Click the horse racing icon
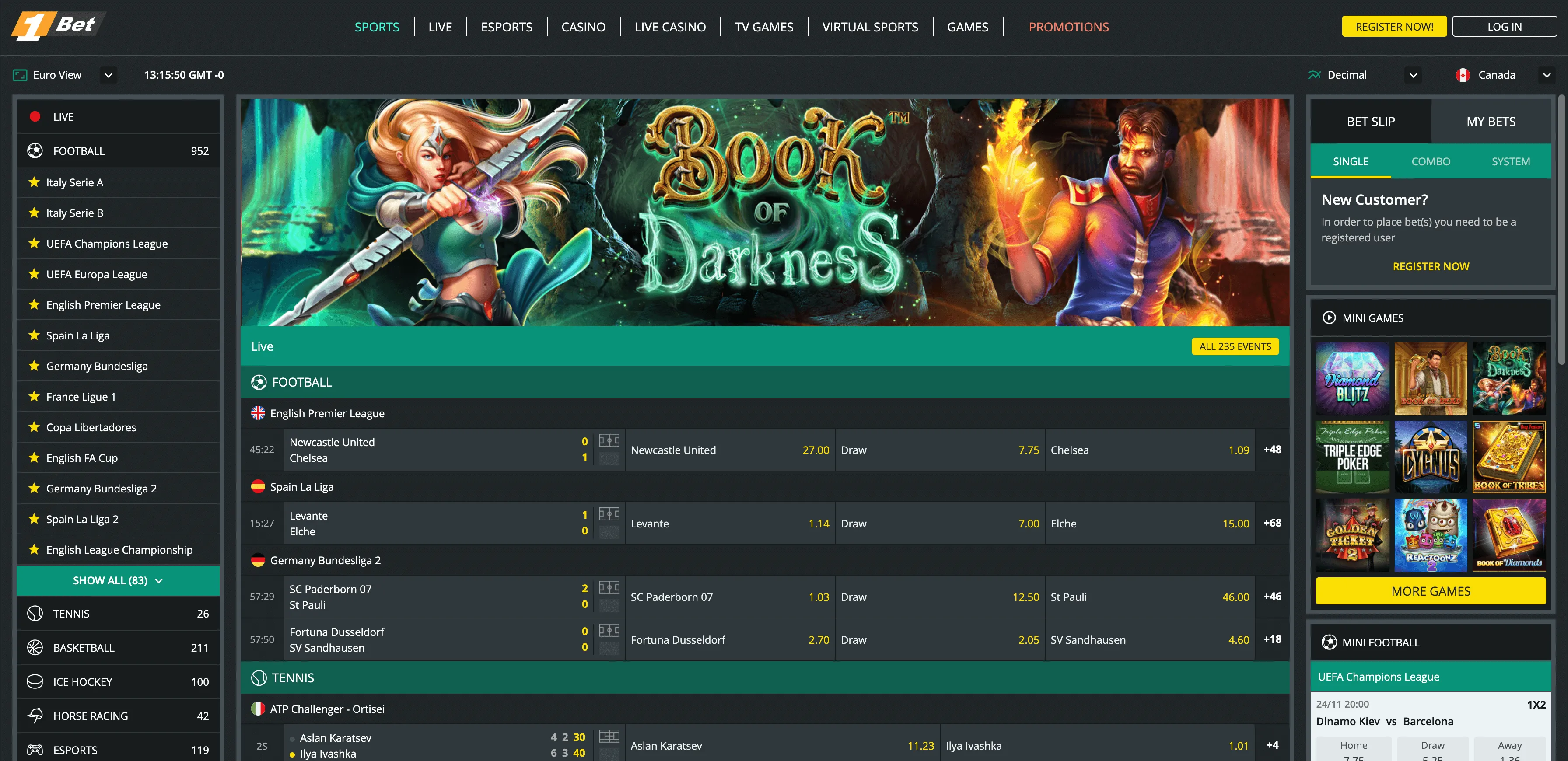The width and height of the screenshot is (1568, 761). click(35, 716)
